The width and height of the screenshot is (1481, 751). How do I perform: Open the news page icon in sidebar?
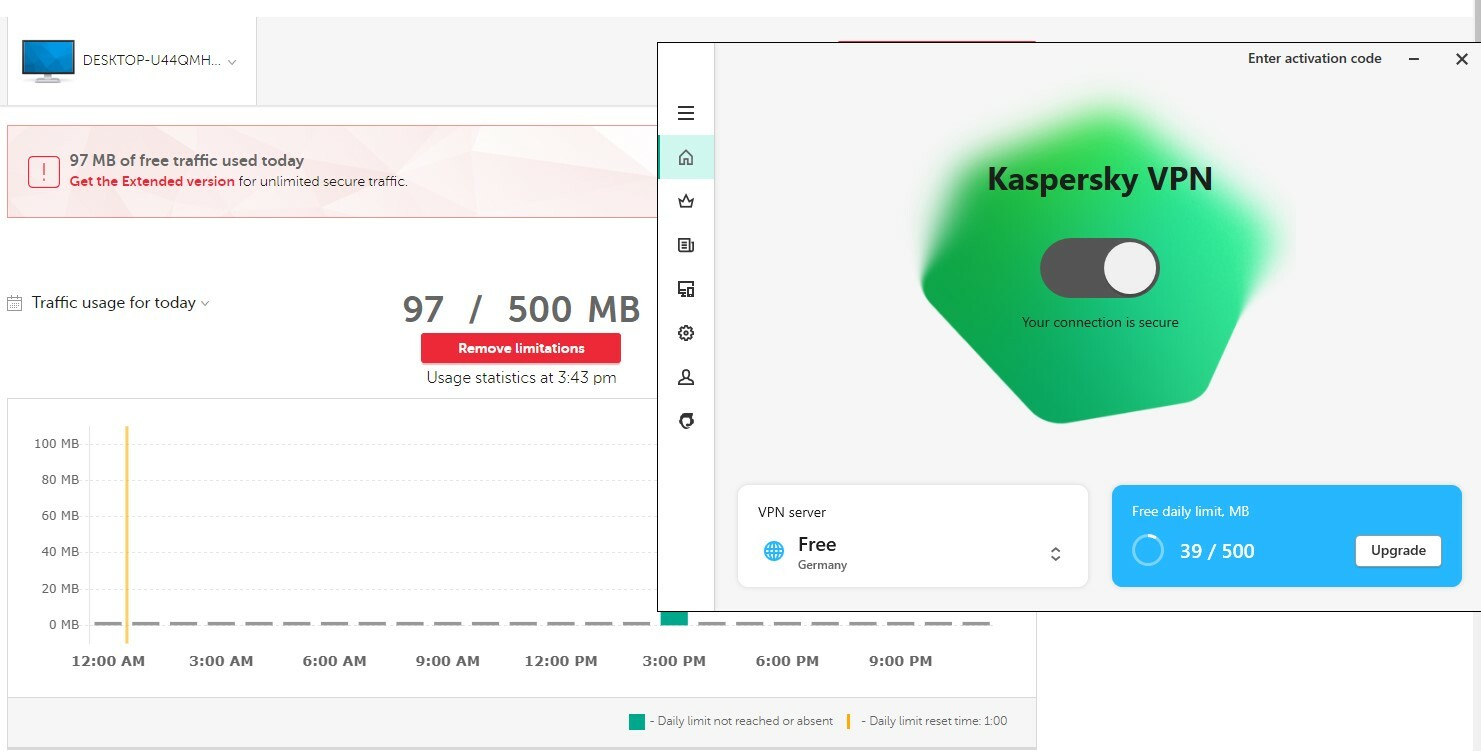pos(686,245)
